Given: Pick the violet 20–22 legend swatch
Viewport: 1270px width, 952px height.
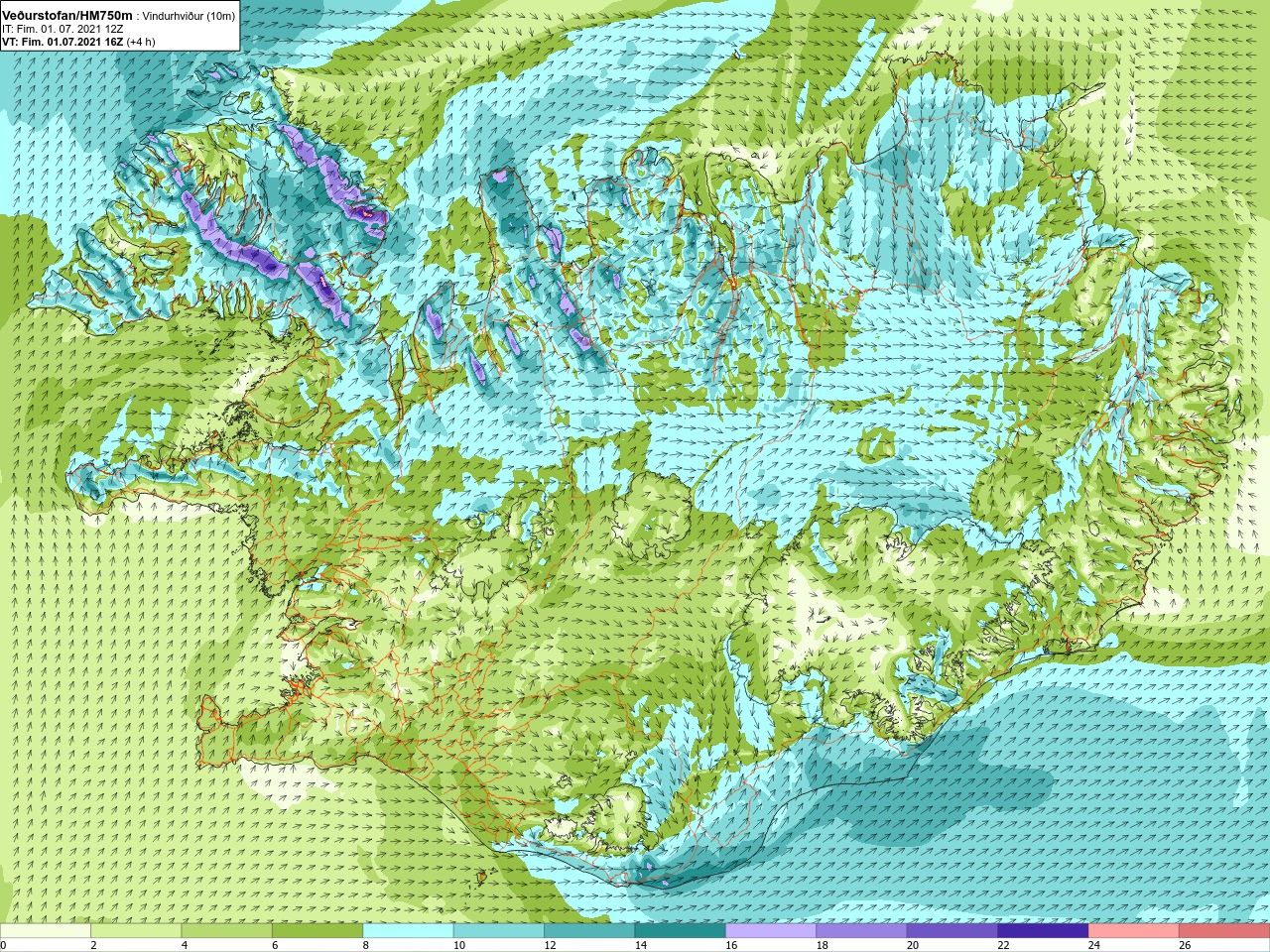Looking at the screenshot, I should point(952,931).
